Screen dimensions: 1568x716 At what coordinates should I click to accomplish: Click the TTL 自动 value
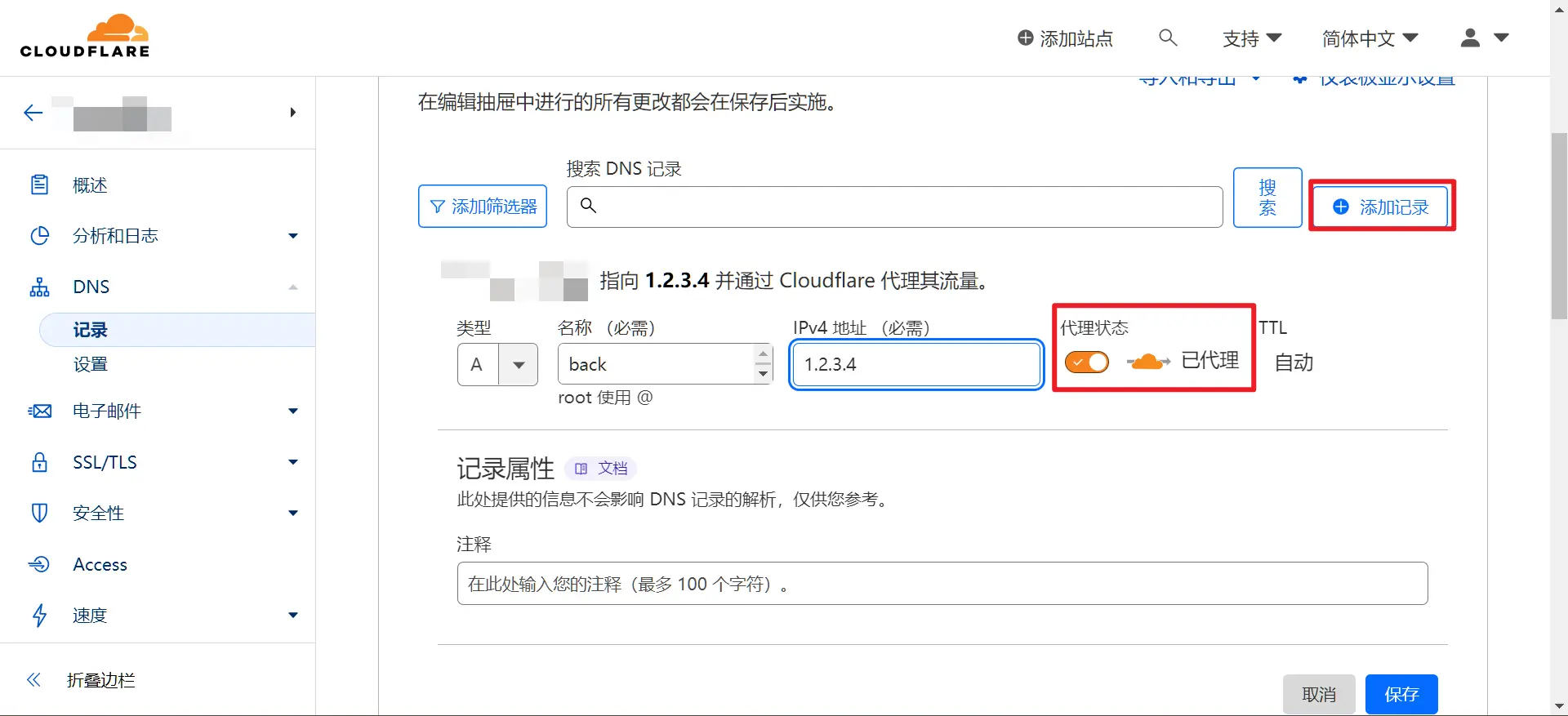click(x=1294, y=362)
